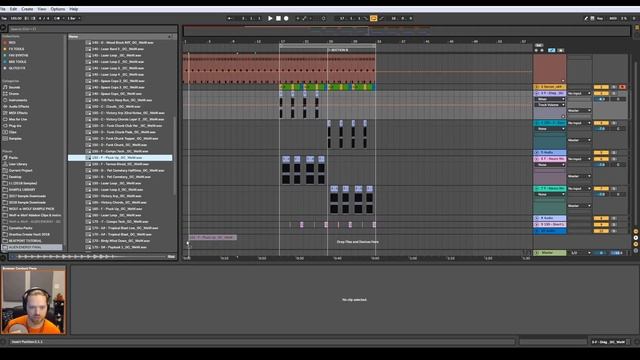Open SAMPLE LIBRARY folder in Places

pos(22,190)
